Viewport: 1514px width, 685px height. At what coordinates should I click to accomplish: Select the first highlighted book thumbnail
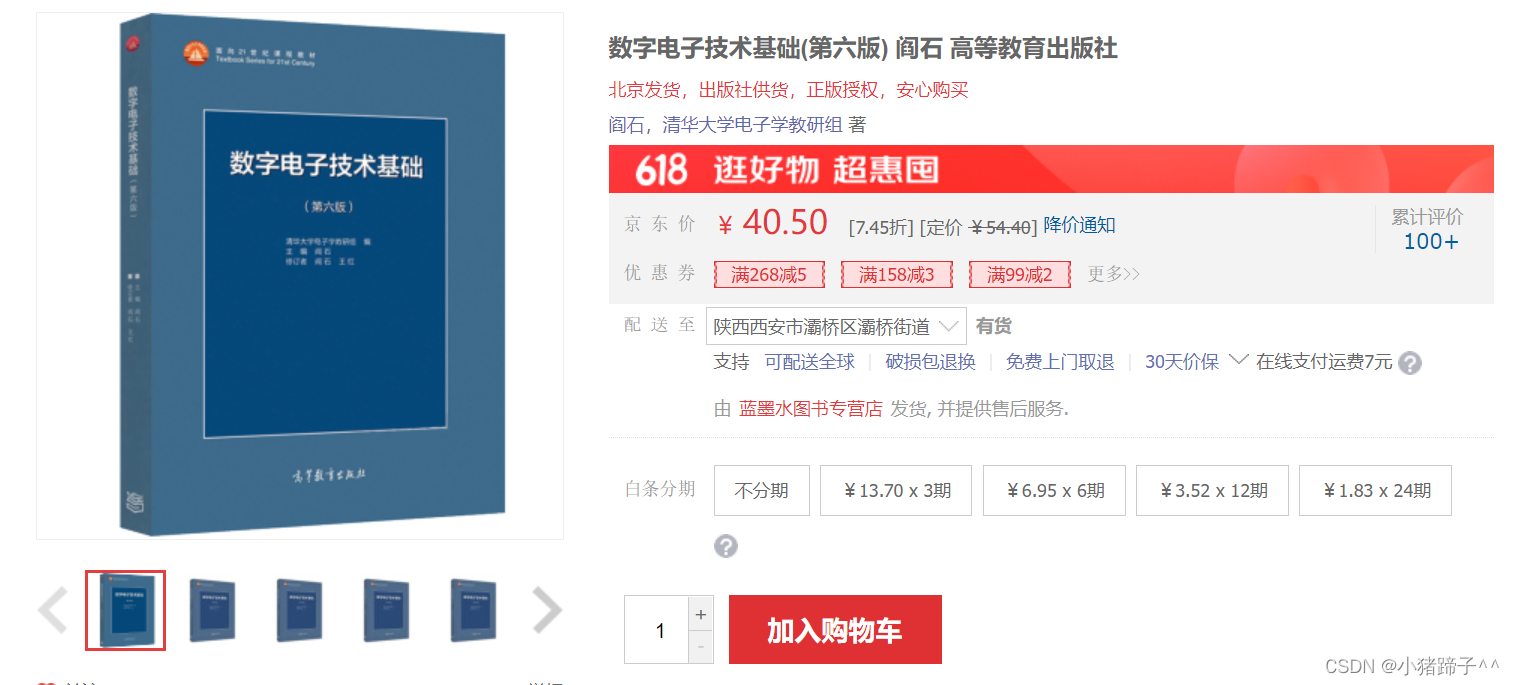pos(125,610)
